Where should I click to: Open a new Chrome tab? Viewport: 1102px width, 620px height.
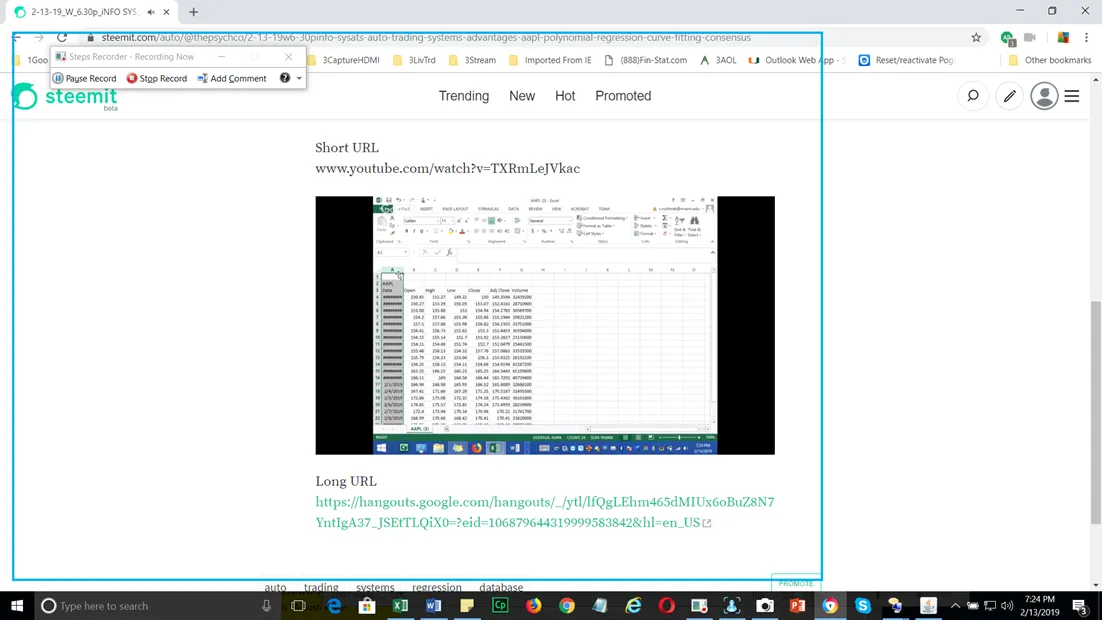[x=193, y=12]
